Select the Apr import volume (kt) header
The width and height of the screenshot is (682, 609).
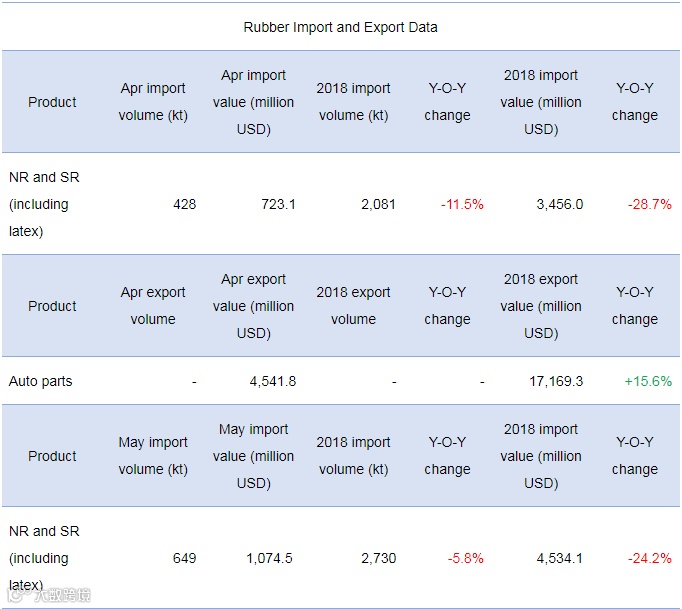[x=153, y=102]
